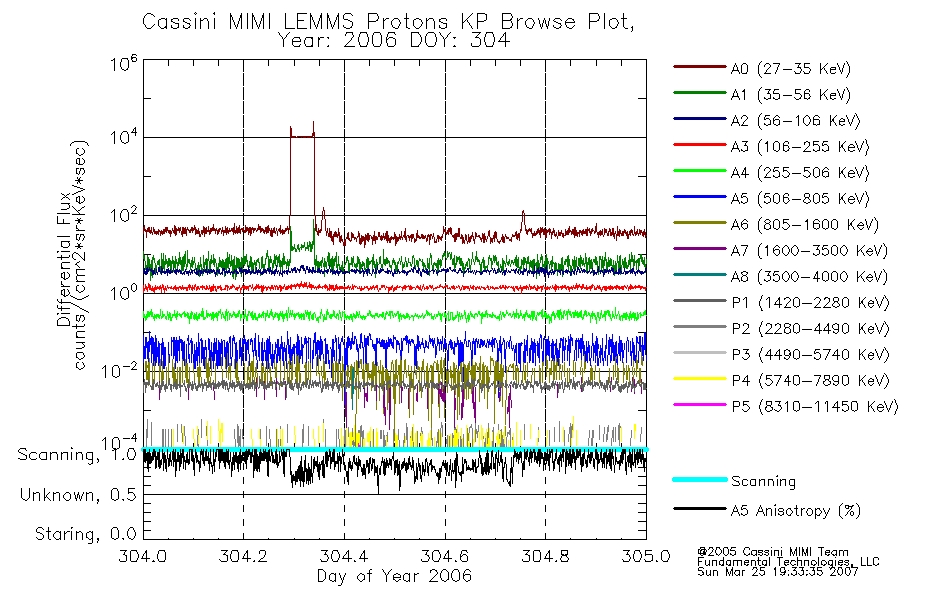
Task: Click the @2005 Cassini MIMI Team credit
Action: 772,552
